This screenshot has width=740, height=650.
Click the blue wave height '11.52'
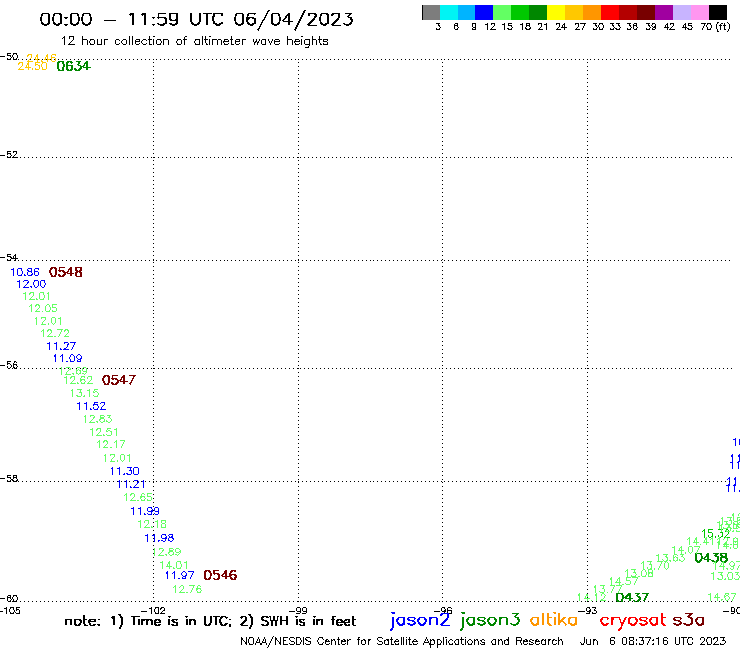pos(91,406)
